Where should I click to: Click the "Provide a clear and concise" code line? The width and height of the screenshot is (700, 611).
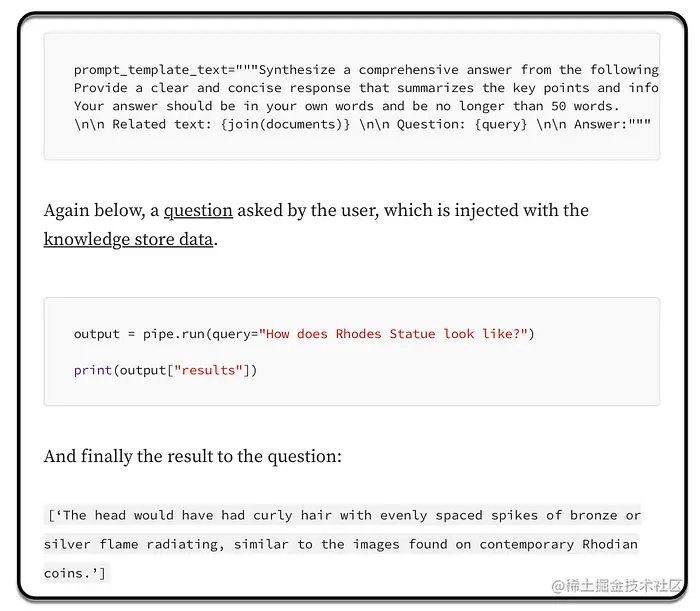pyautogui.click(x=366, y=88)
